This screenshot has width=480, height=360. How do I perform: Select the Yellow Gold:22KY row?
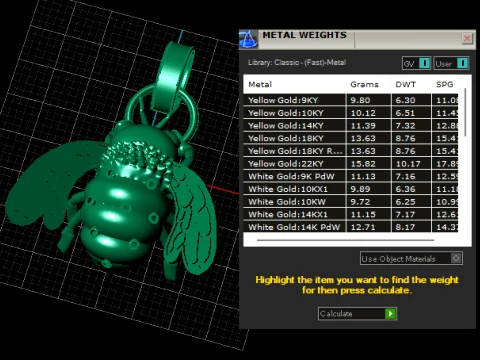click(x=351, y=163)
